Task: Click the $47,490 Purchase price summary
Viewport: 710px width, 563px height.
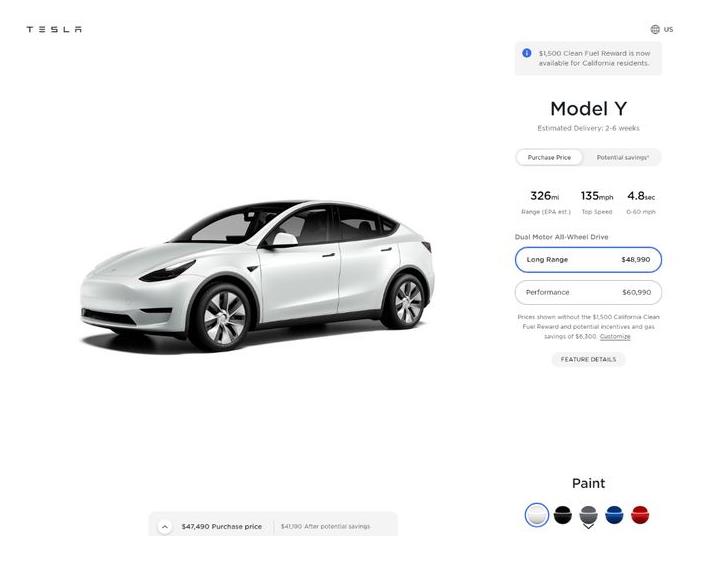Action: pos(221,527)
